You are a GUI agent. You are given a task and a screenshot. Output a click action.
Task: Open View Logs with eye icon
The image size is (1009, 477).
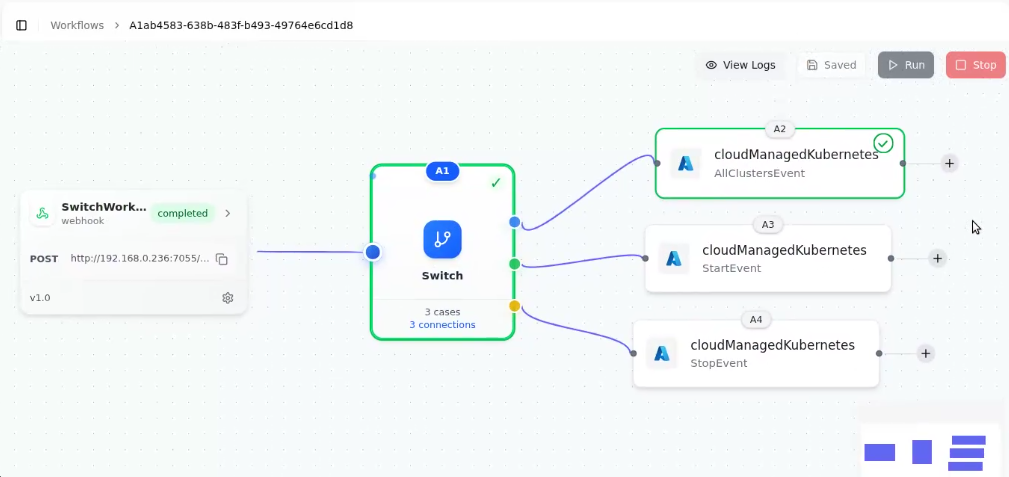pyautogui.click(x=741, y=65)
